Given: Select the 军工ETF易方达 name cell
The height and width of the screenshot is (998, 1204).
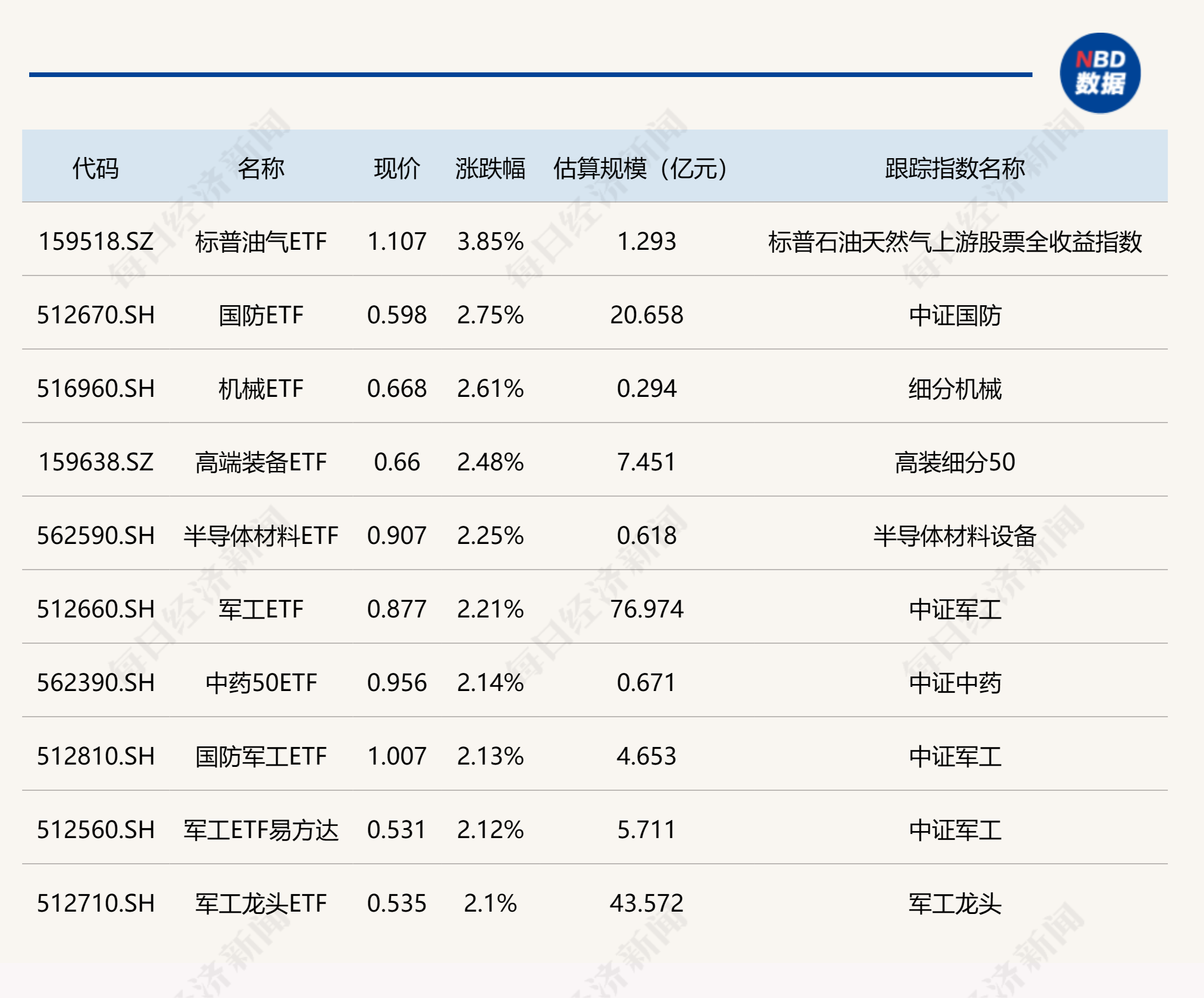Looking at the screenshot, I should (x=261, y=830).
